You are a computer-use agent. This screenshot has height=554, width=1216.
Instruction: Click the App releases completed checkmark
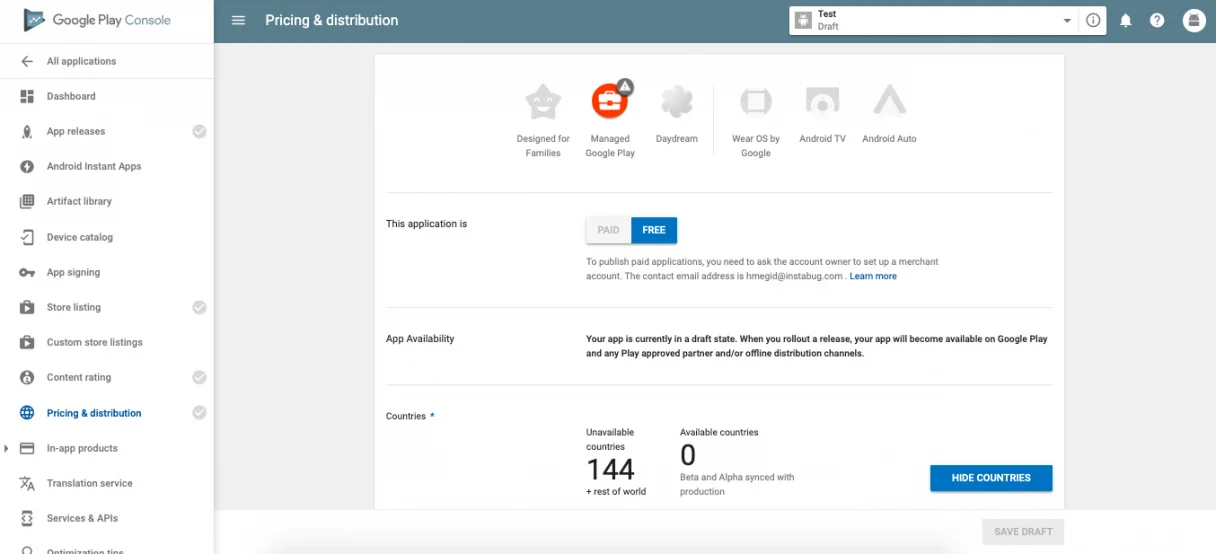point(199,131)
